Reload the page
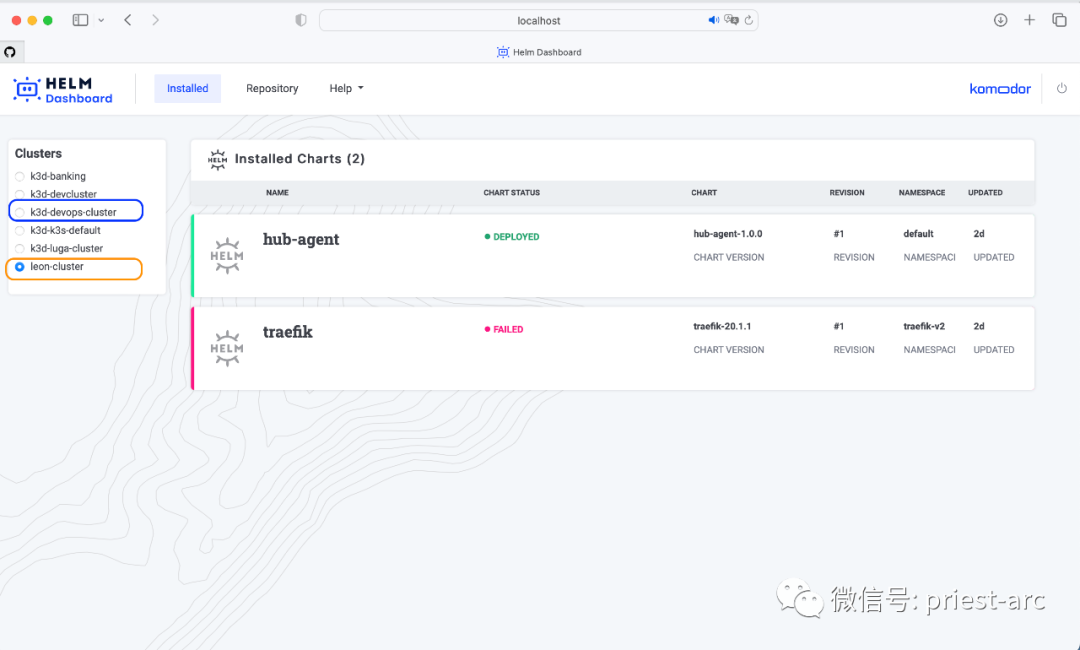Viewport: 1080px width, 650px height. coord(749,20)
